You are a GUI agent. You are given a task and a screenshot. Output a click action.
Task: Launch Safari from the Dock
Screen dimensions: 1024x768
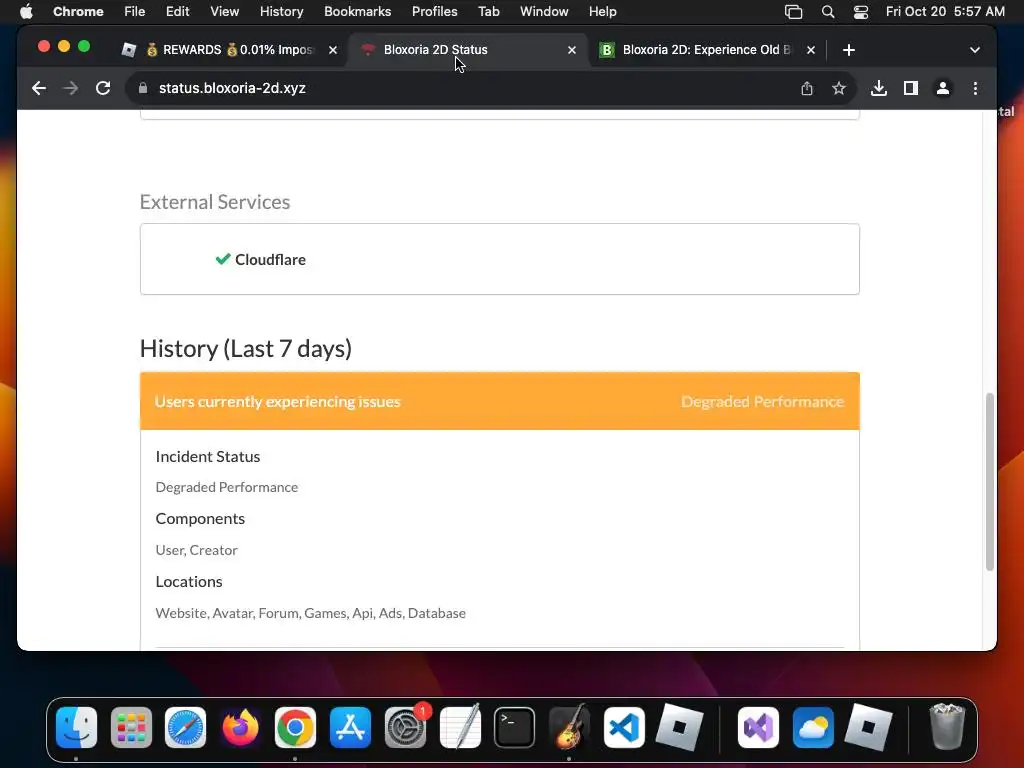(x=185, y=727)
